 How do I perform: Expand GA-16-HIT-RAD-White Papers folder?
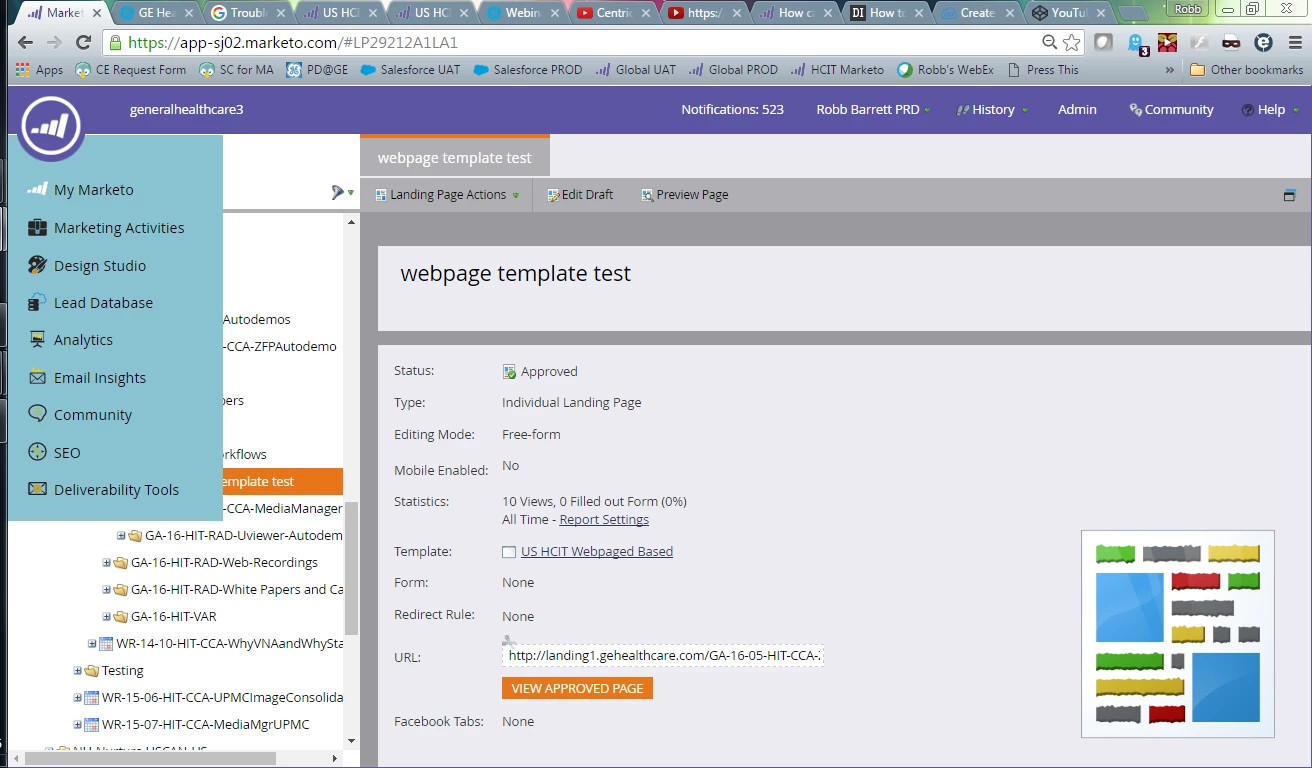pyautogui.click(x=107, y=590)
